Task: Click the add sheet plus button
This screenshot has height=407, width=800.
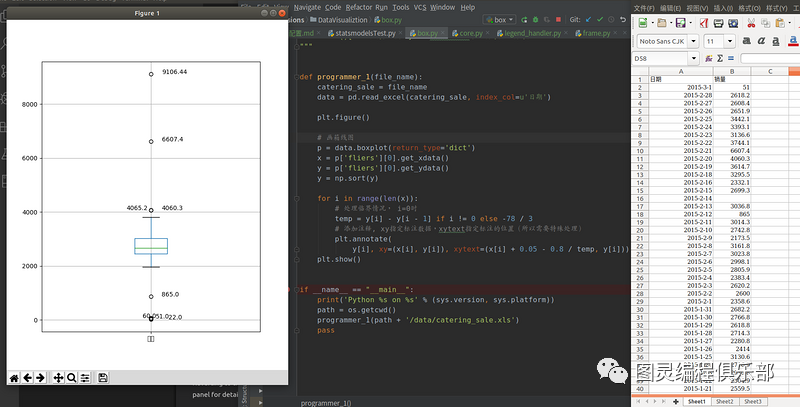Action: (x=676, y=402)
